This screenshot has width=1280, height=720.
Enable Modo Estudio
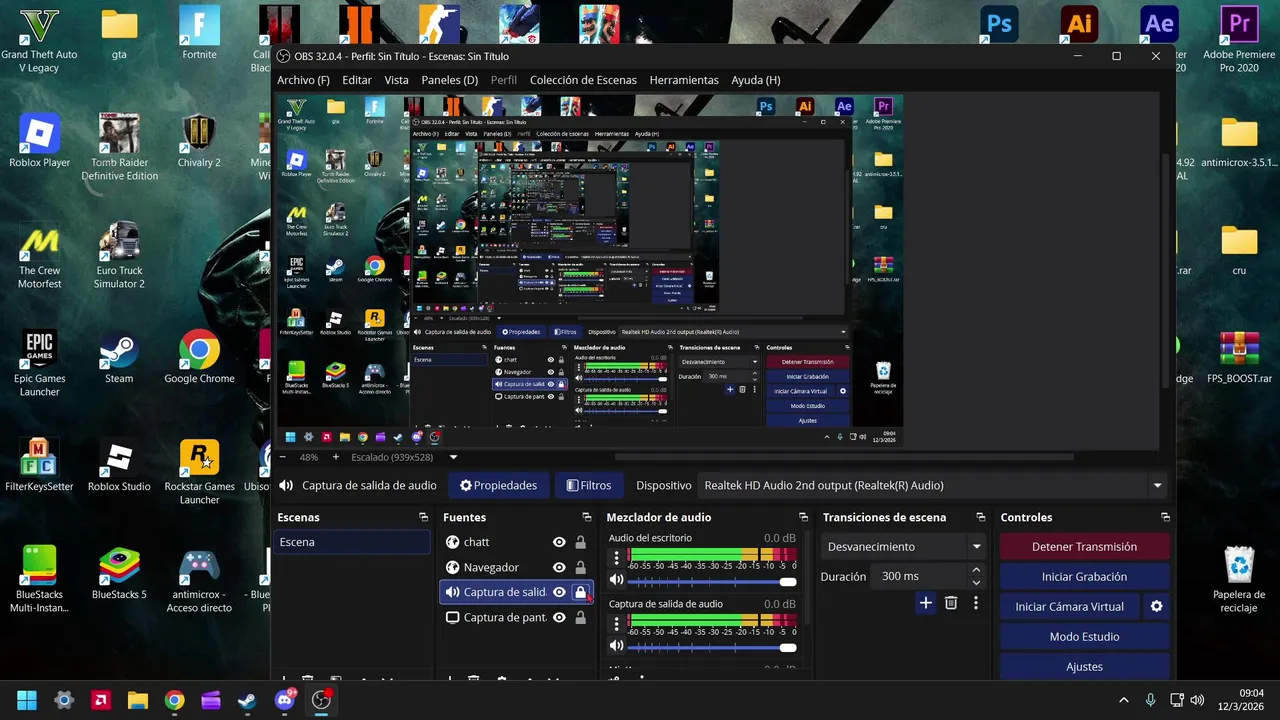tap(1084, 637)
